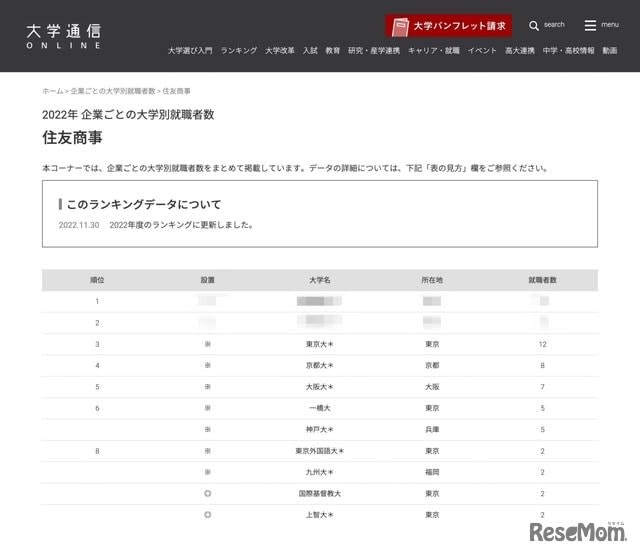The image size is (640, 555).
Task: Click the 京都 location cell
Action: click(432, 366)
